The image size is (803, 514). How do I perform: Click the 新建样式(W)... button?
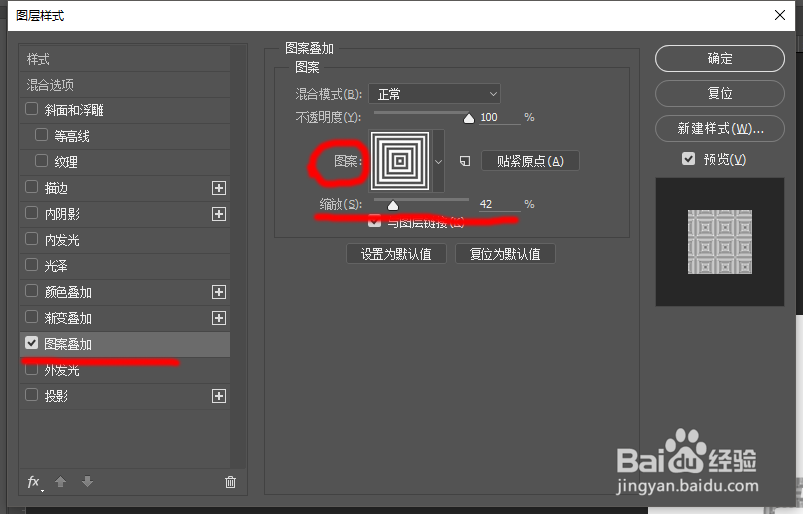coord(720,128)
